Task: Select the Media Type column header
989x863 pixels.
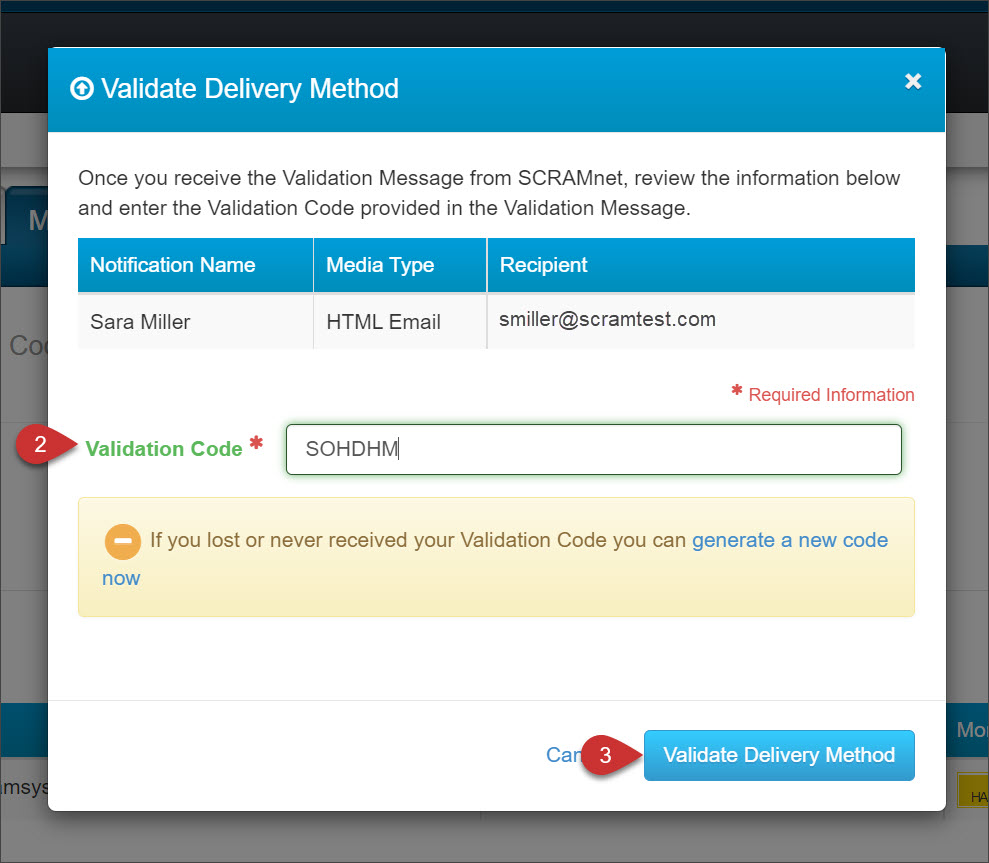Action: pos(380,265)
